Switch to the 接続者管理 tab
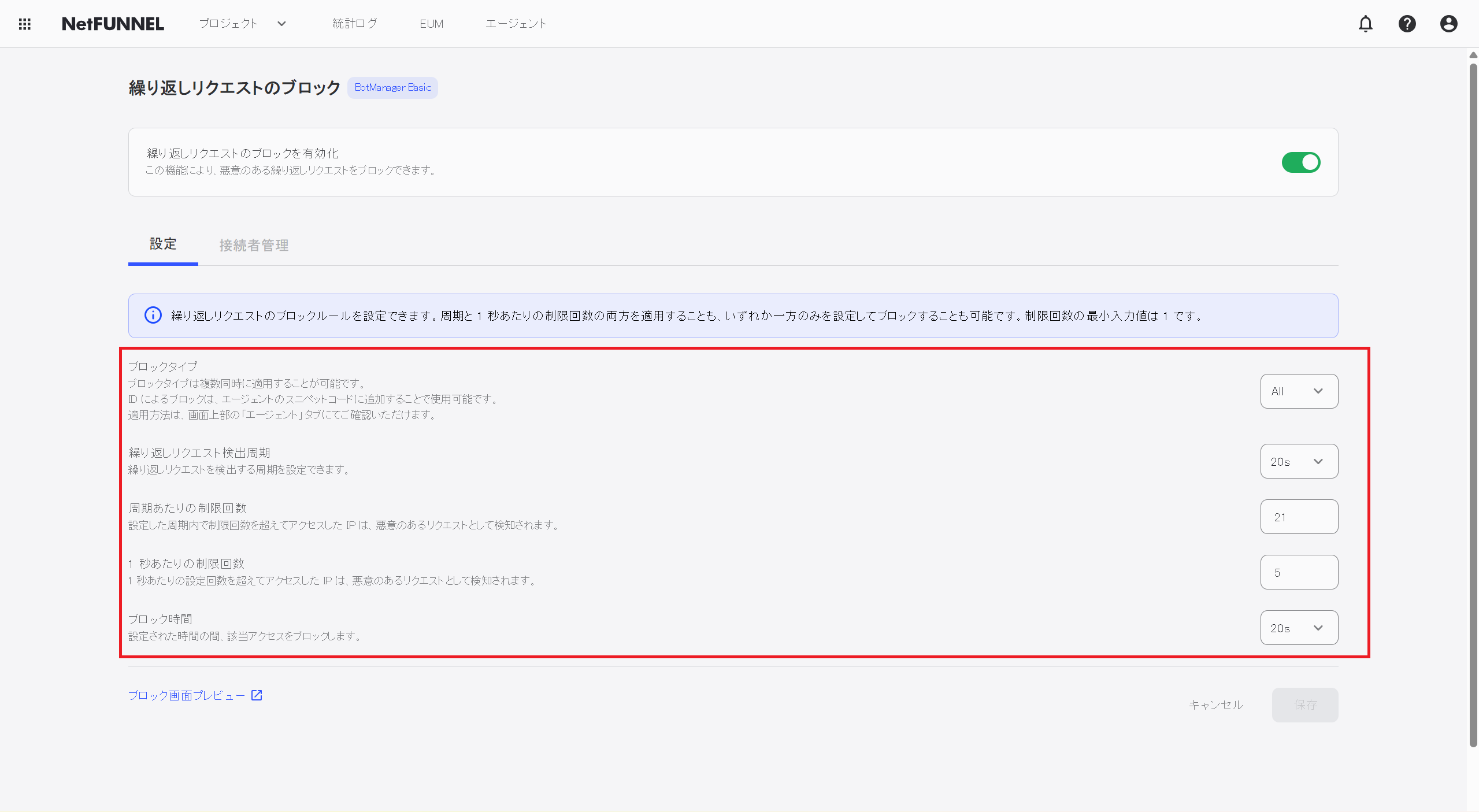The width and height of the screenshot is (1479, 812). tap(254, 246)
